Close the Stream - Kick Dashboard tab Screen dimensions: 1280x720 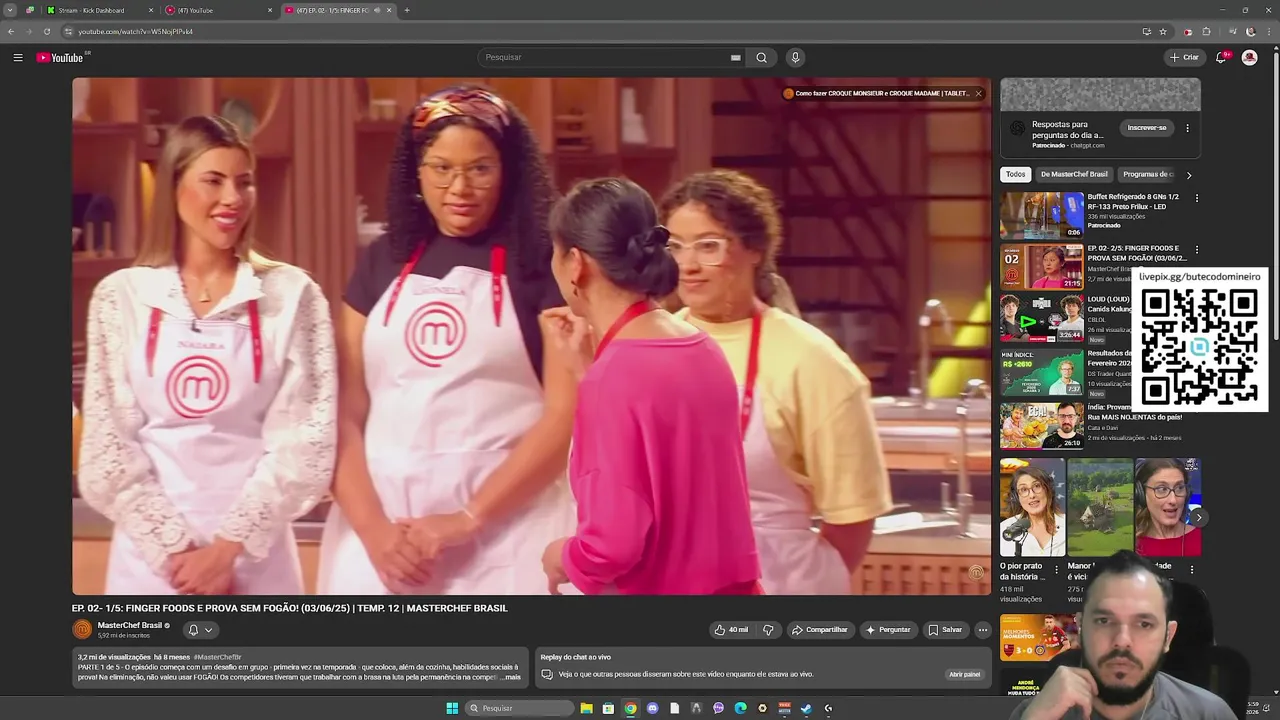[x=151, y=10]
